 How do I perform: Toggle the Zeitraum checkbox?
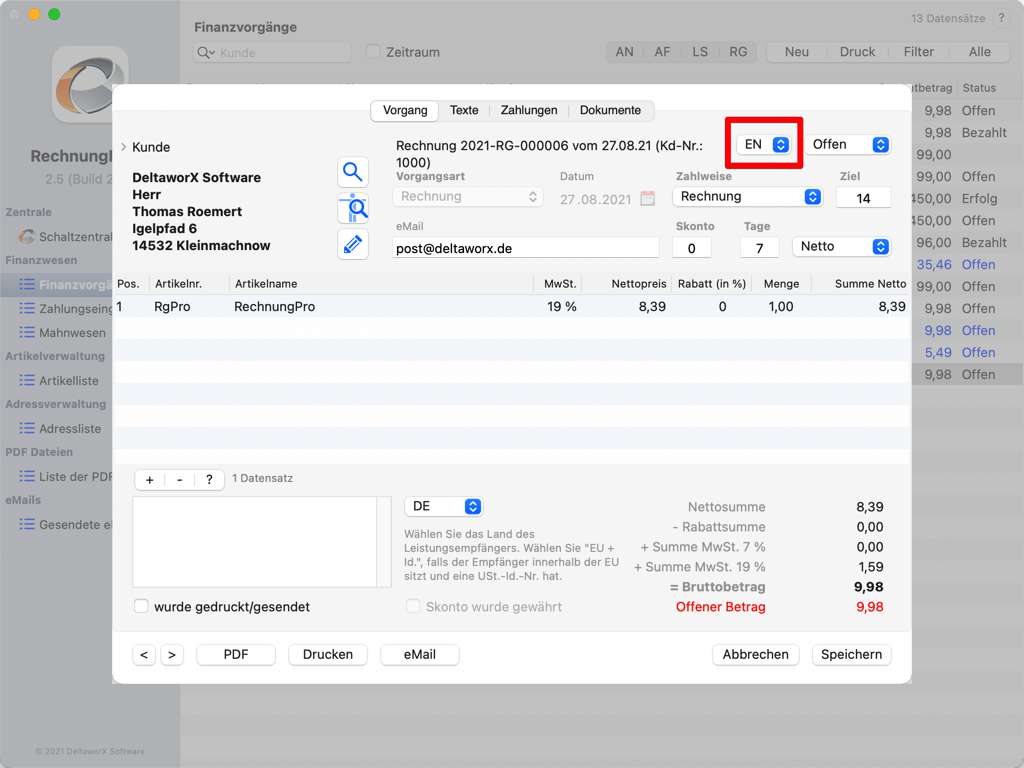(373, 52)
